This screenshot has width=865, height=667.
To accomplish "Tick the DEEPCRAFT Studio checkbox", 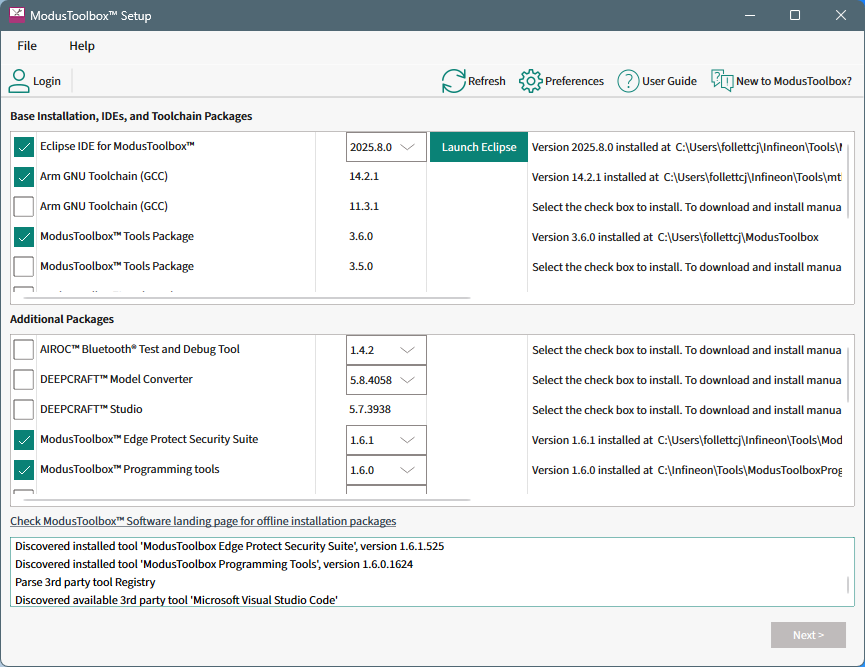I will (x=24, y=410).
